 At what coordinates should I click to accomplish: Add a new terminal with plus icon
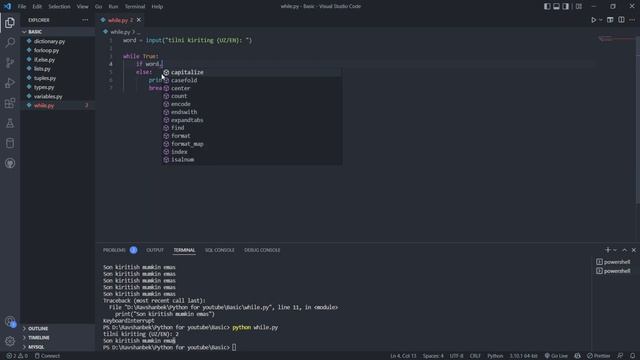608,250
